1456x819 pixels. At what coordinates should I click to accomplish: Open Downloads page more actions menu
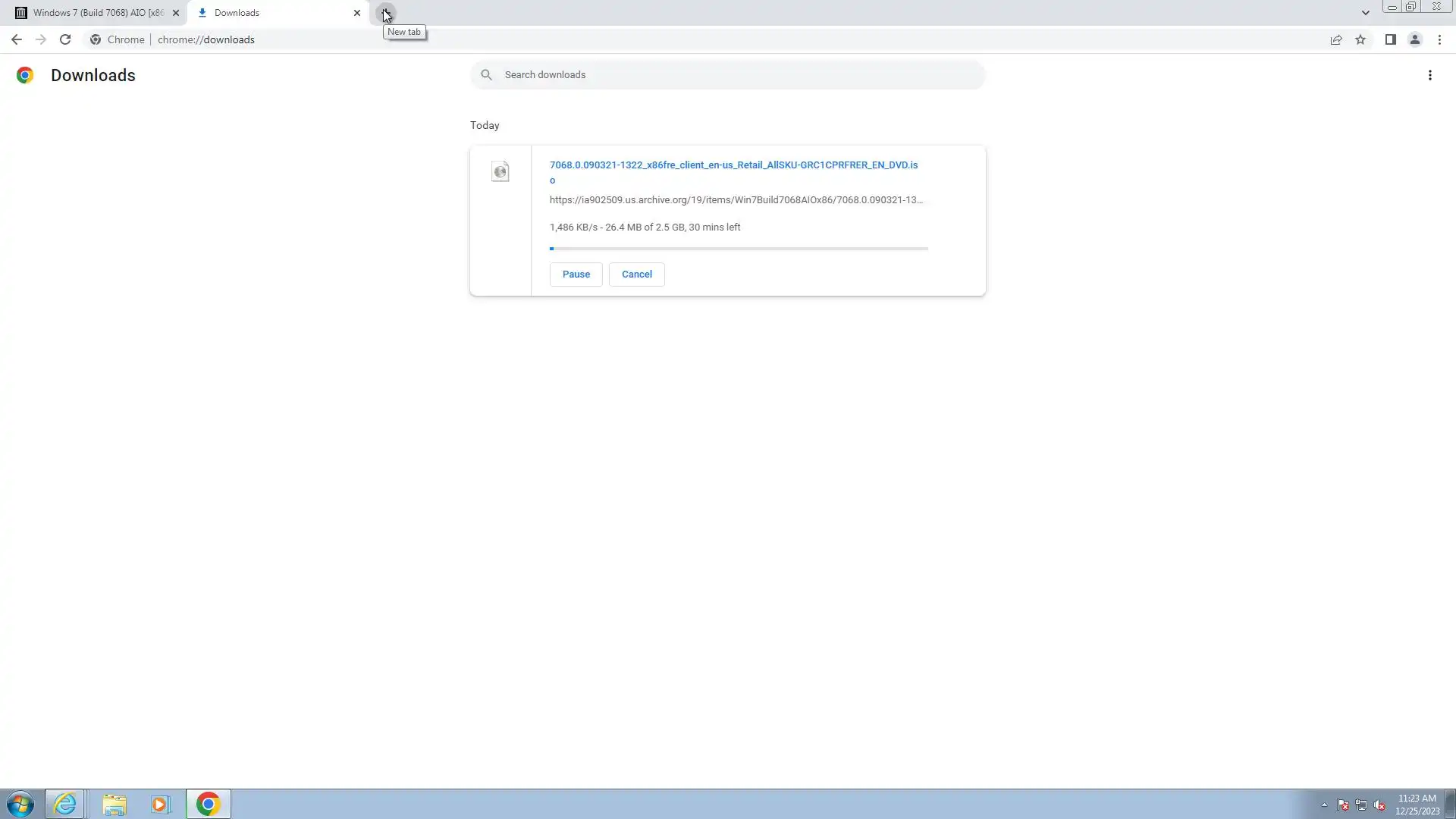pyautogui.click(x=1429, y=75)
